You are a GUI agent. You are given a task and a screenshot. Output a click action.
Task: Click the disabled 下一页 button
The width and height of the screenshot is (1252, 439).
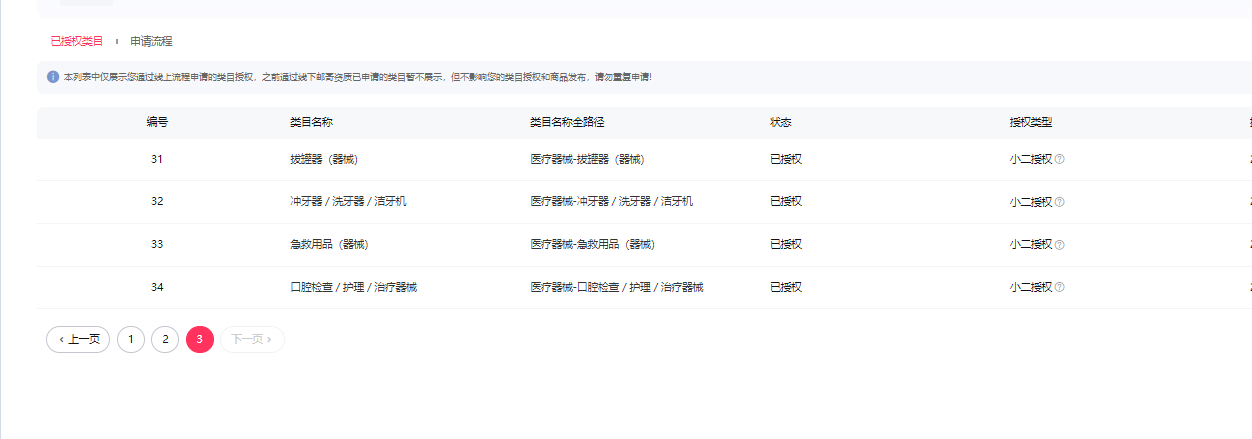click(x=252, y=340)
